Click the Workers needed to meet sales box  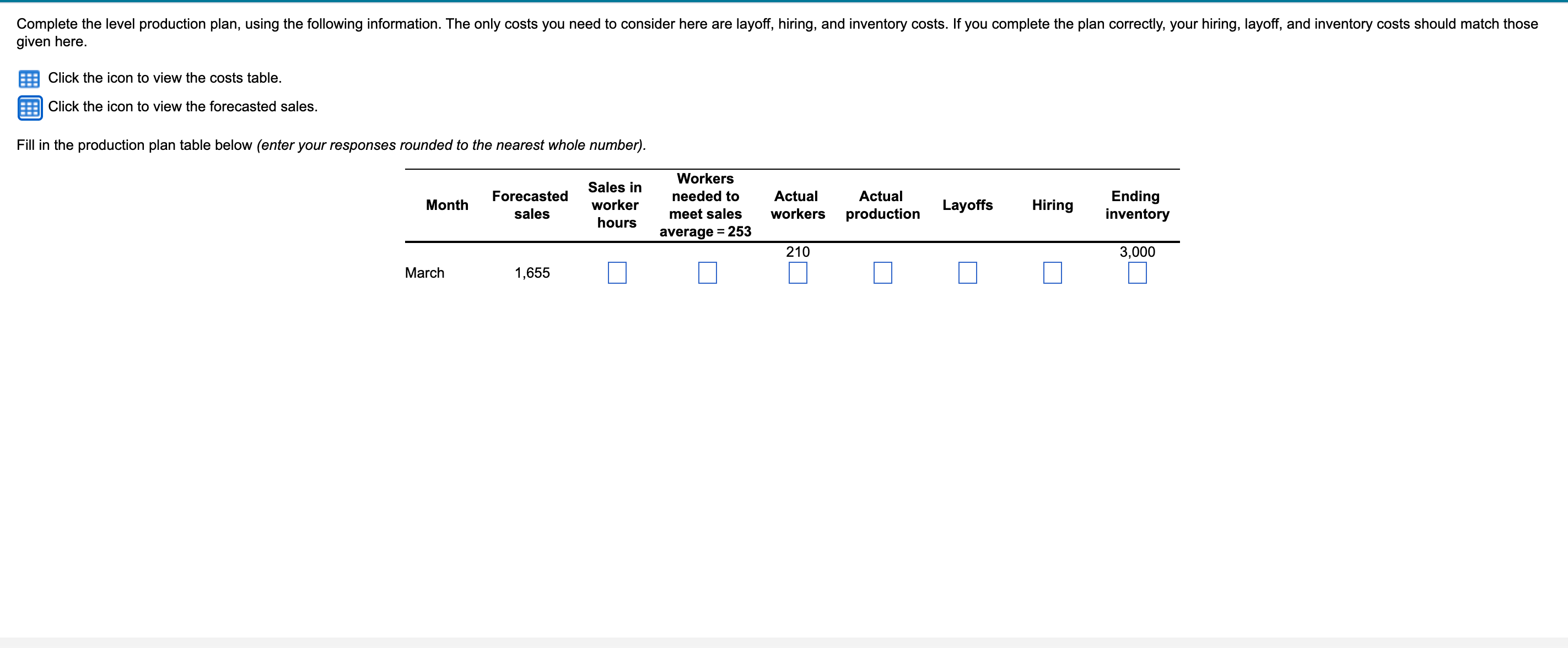(x=707, y=273)
